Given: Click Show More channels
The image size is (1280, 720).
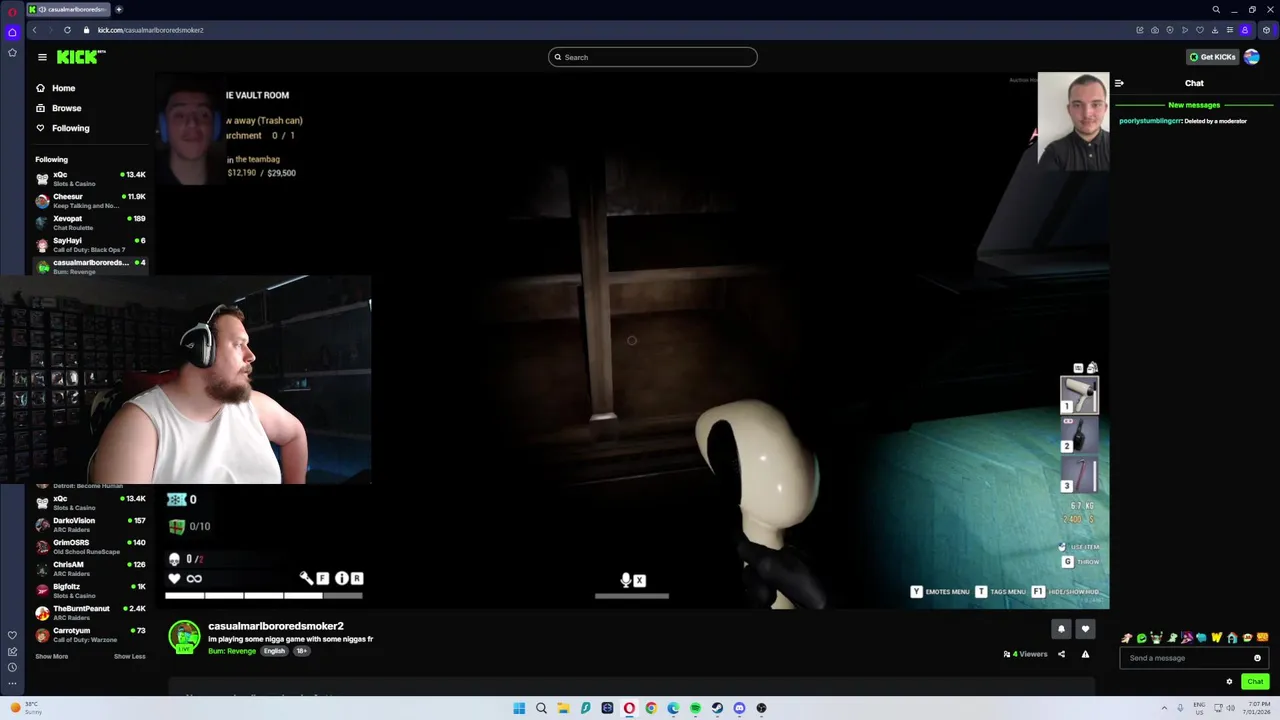Looking at the screenshot, I should pos(52,656).
